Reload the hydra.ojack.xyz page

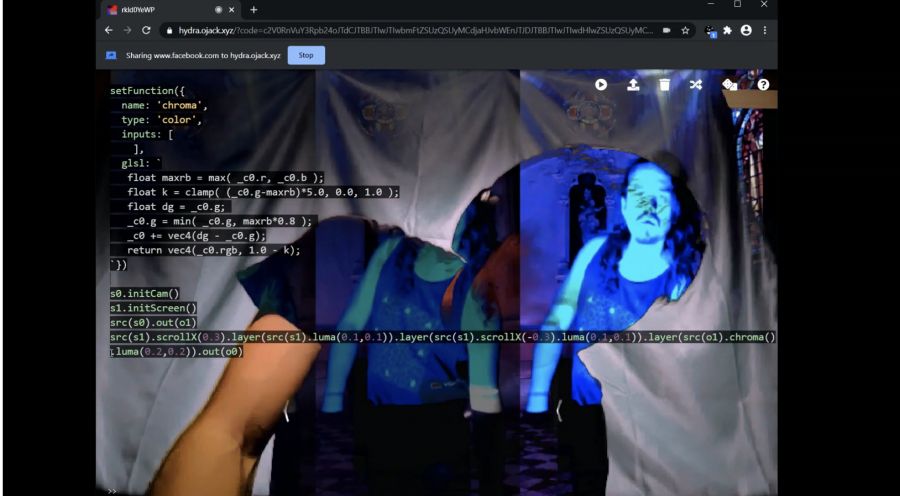coord(146,30)
